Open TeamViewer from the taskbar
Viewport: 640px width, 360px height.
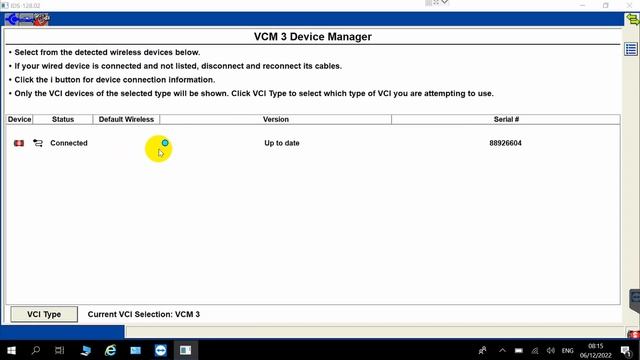point(160,350)
